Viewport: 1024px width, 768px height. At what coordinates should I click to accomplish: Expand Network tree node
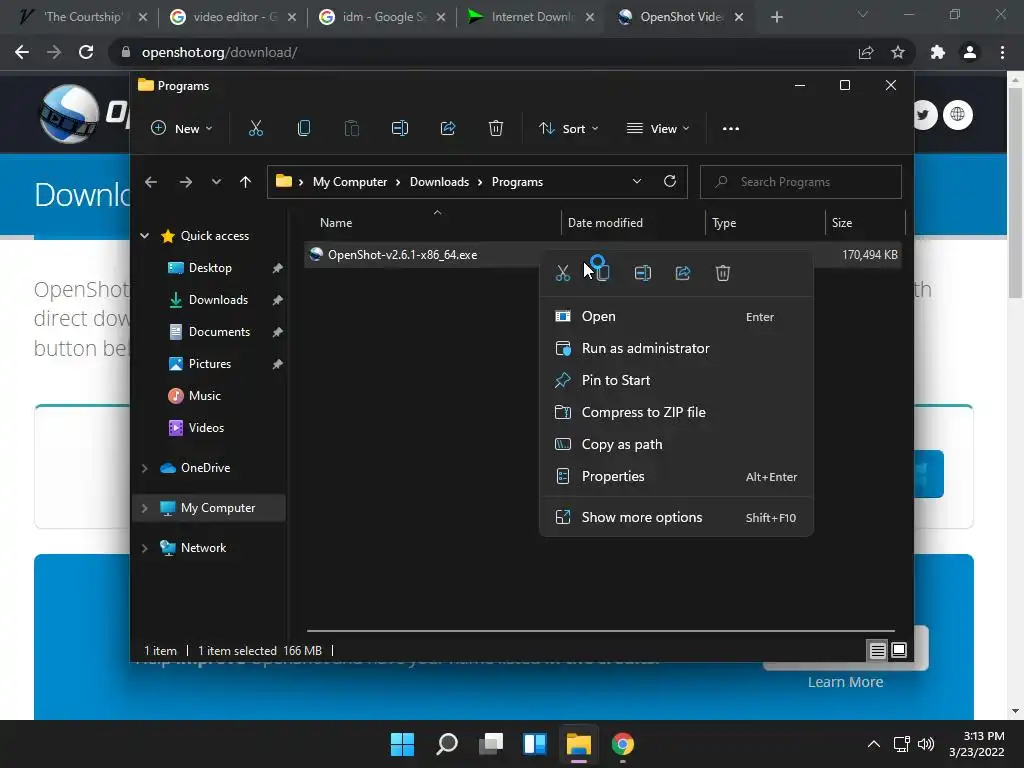[144, 548]
